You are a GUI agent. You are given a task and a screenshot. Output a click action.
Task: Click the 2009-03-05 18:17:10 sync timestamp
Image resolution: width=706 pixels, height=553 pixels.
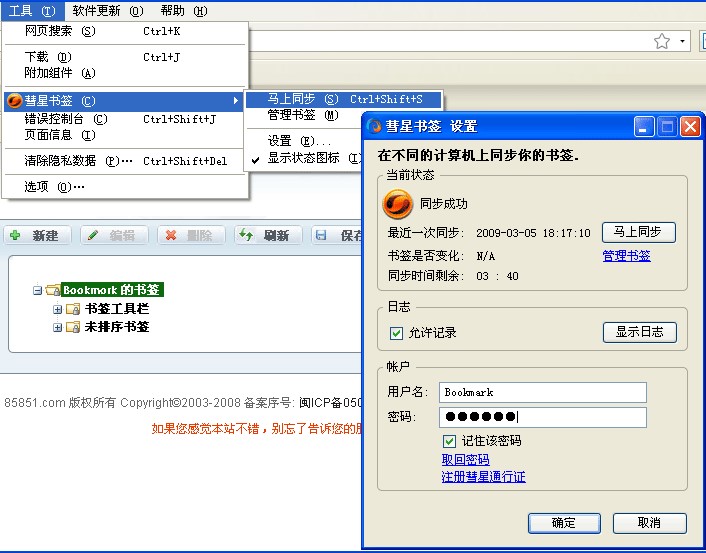click(x=533, y=233)
